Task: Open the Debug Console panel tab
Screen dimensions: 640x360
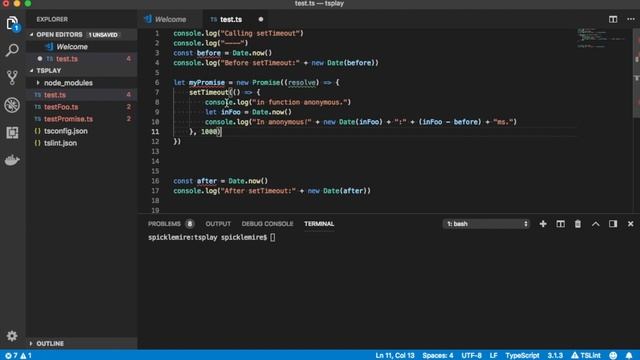Action: click(267, 224)
